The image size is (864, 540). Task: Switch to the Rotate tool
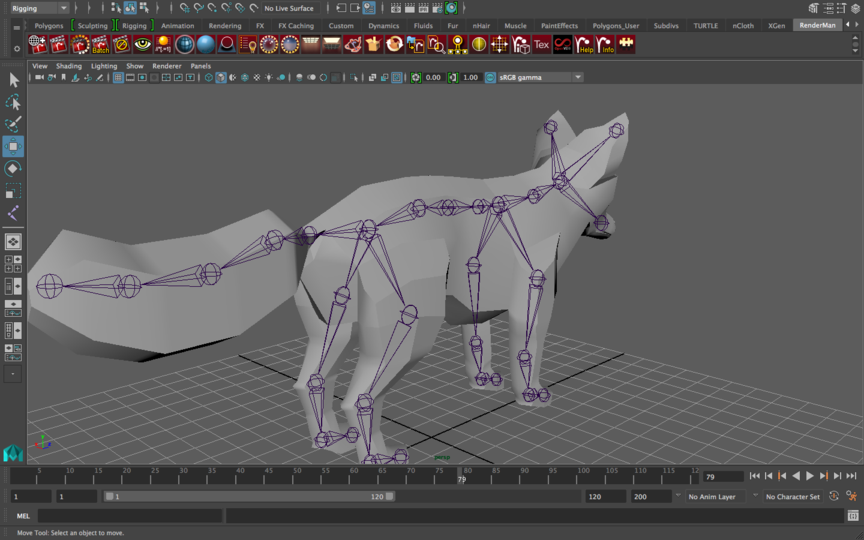[x=13, y=169]
